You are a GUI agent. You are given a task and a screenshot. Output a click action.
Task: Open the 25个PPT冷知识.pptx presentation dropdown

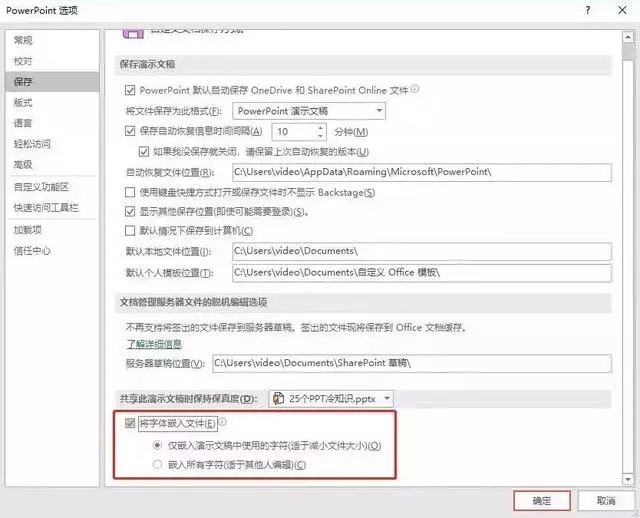tap(331, 399)
